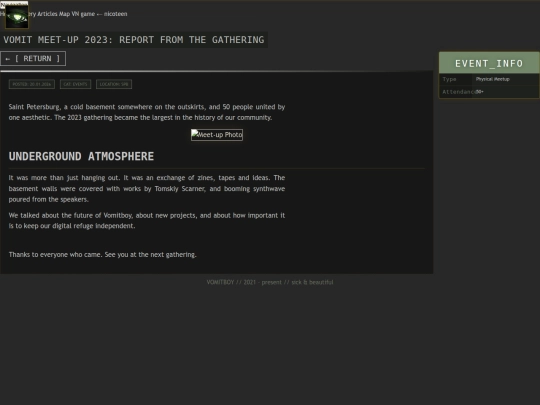Click the green eye site logo

pyautogui.click(x=17, y=17)
